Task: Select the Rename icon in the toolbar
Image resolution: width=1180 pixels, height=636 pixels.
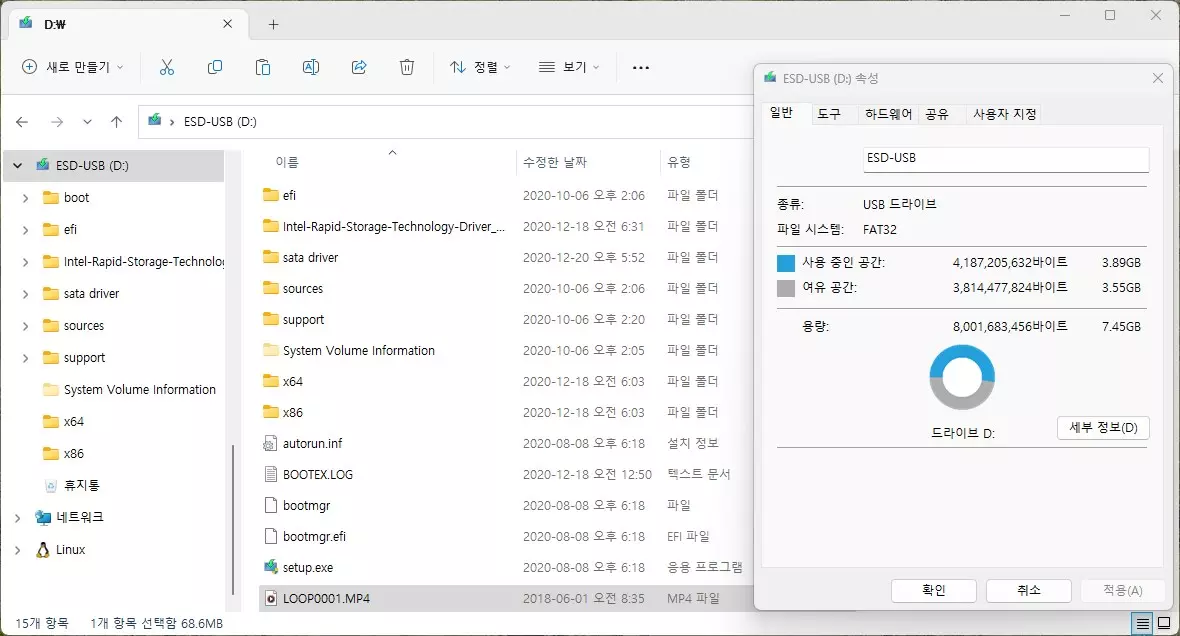Action: (x=311, y=67)
